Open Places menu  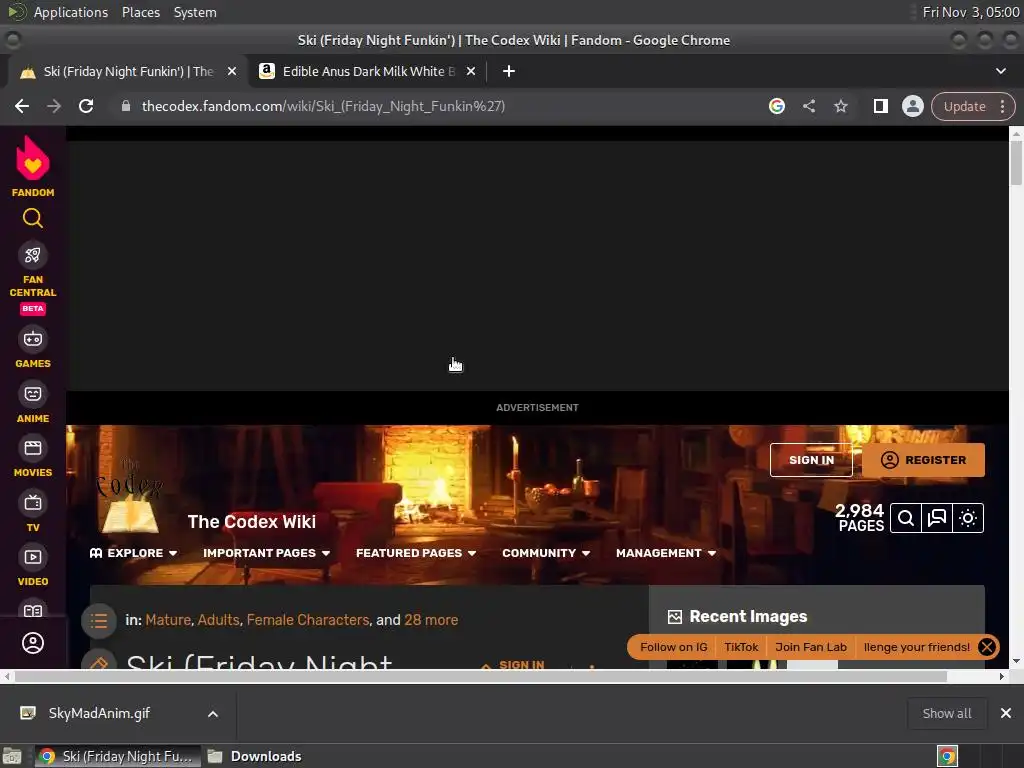point(141,12)
